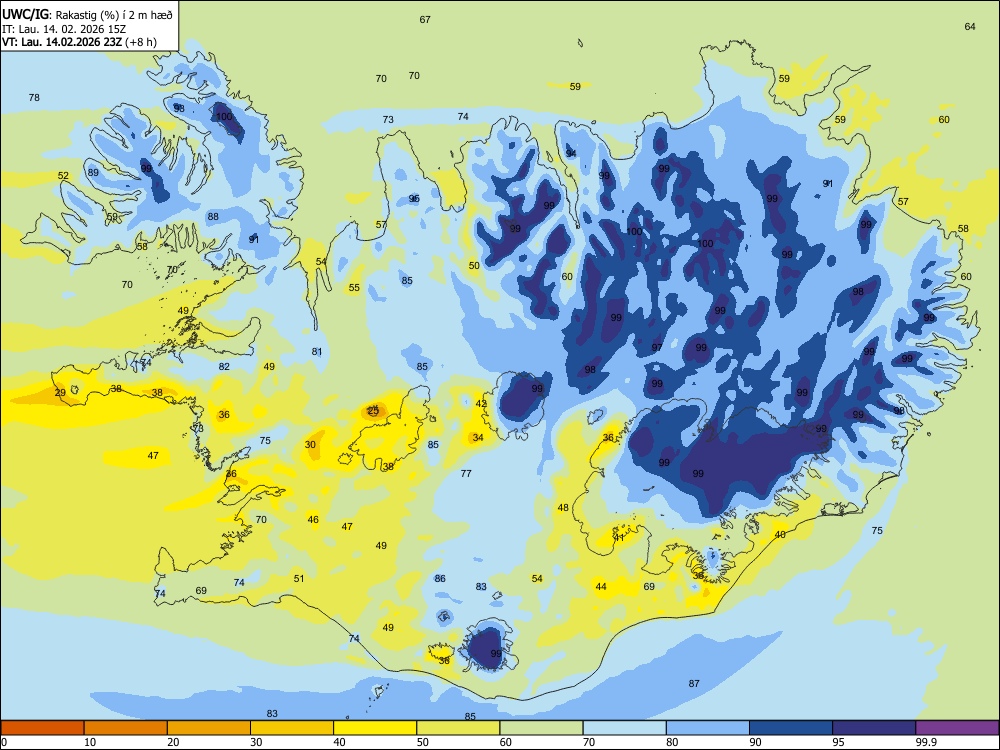Click the map value '89' in the Westfjords
This screenshot has width=1000, height=750.
click(x=93, y=173)
